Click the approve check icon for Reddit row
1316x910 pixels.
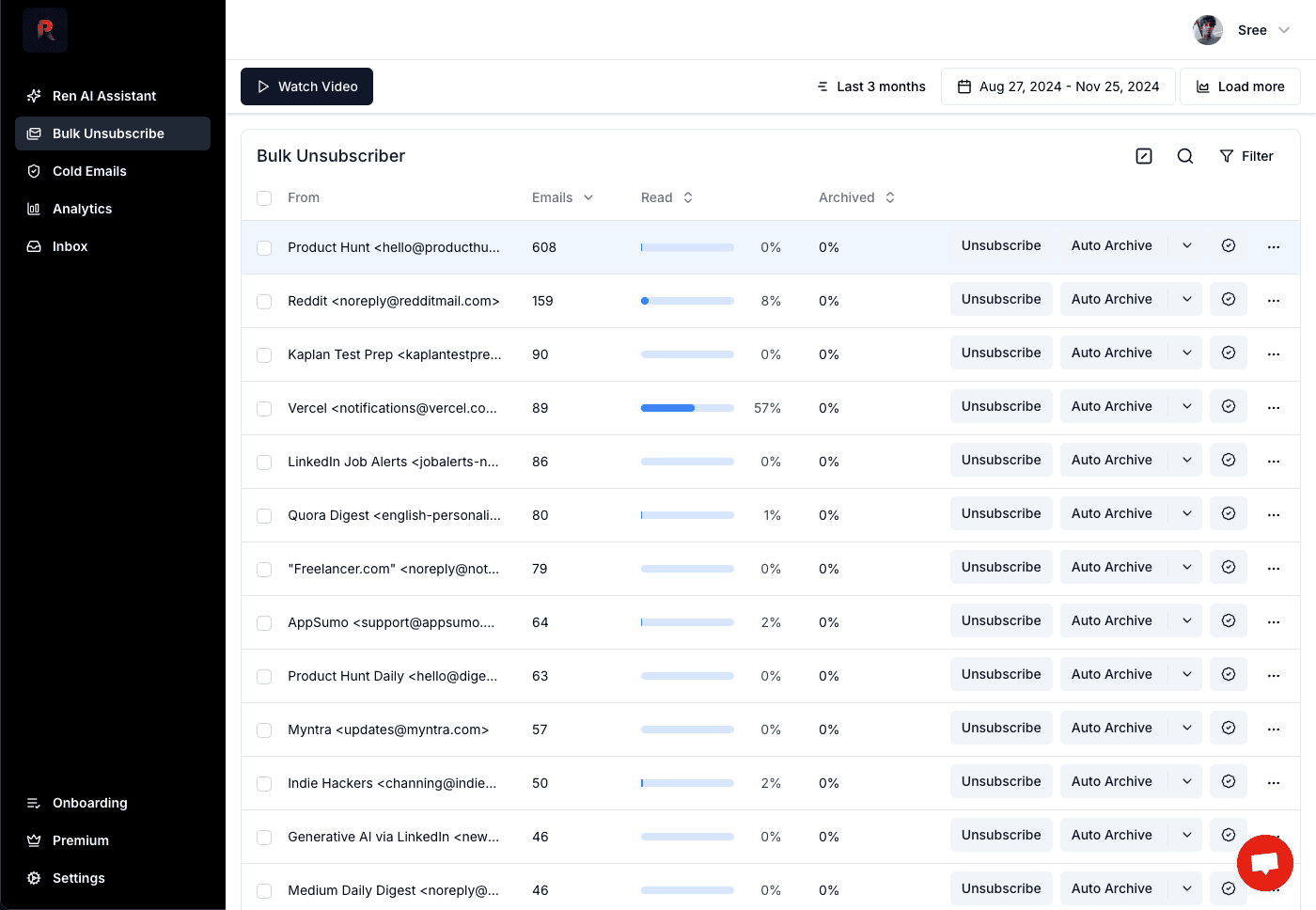[1229, 299]
